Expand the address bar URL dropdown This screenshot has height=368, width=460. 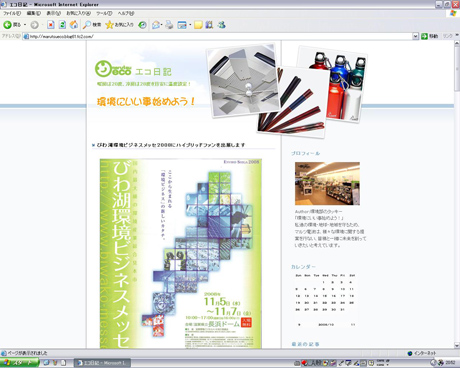[x=415, y=36]
